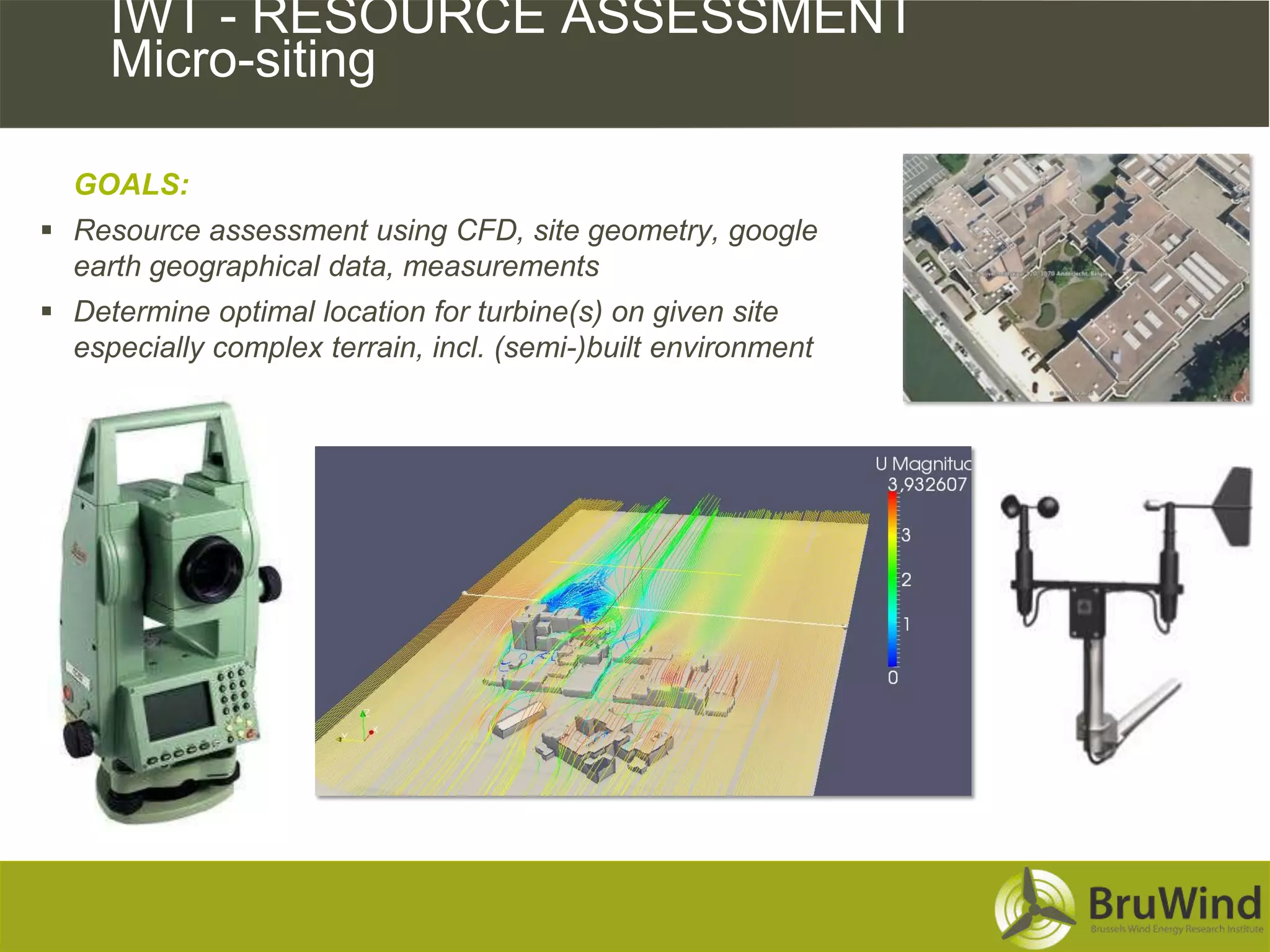This screenshot has height=952, width=1270.
Task: Click the rainbow velocity color scale bar
Action: [892, 580]
